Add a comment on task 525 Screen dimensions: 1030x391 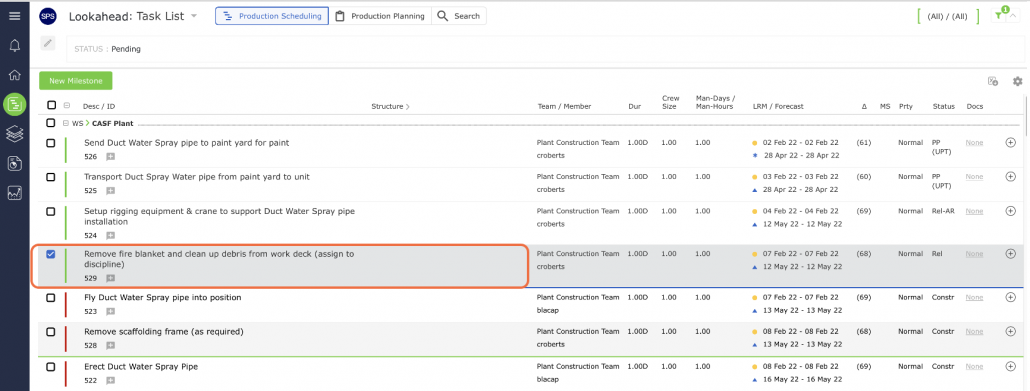(110, 191)
